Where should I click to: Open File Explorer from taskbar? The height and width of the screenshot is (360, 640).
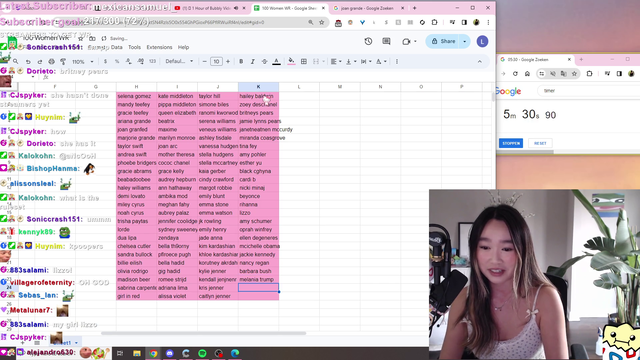click(137, 353)
